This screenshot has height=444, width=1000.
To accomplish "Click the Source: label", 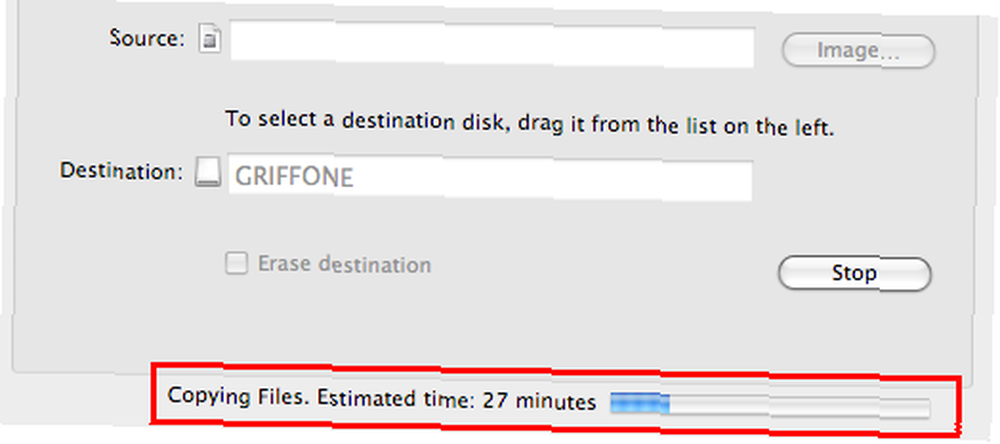I will 147,38.
